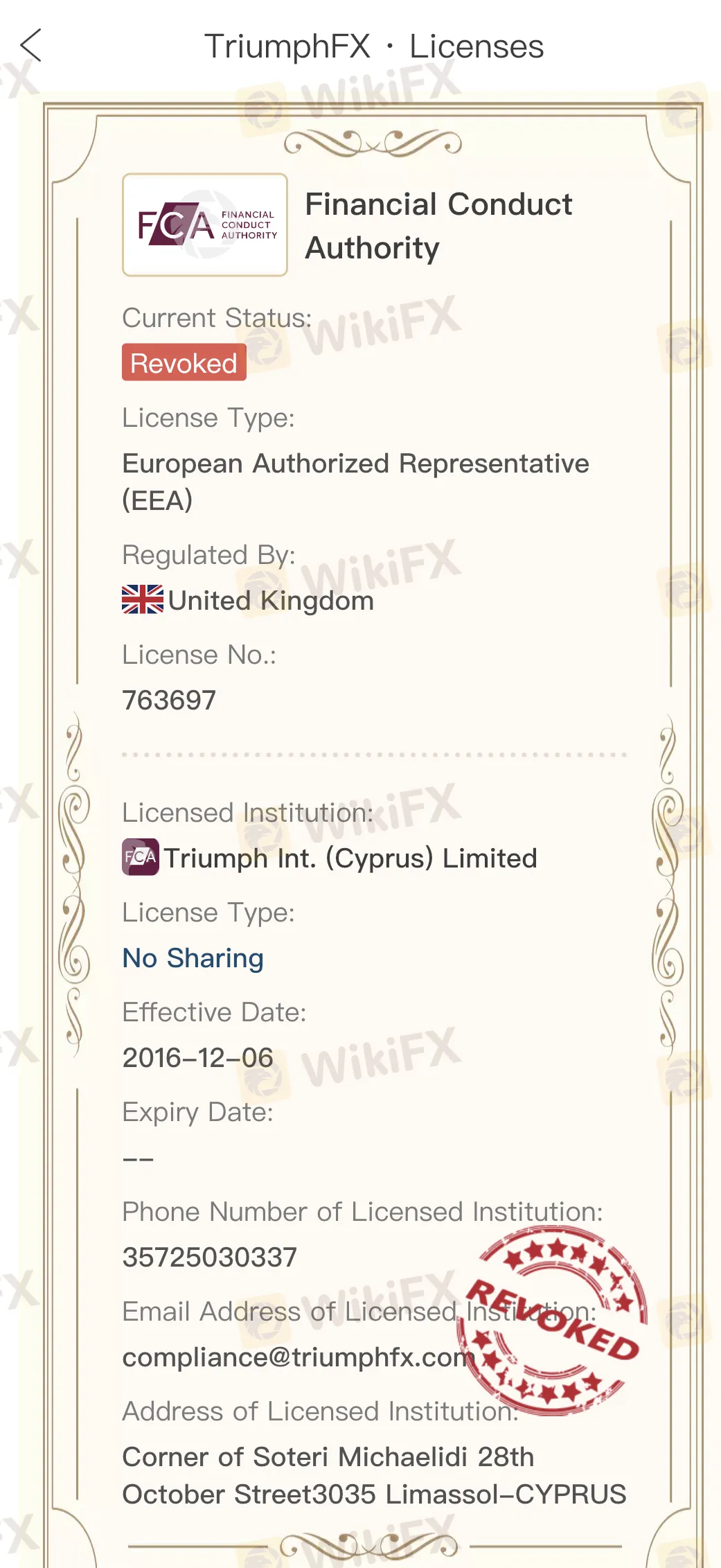
Task: Tap the TriumphFX · Licenses page title
Action: [374, 46]
